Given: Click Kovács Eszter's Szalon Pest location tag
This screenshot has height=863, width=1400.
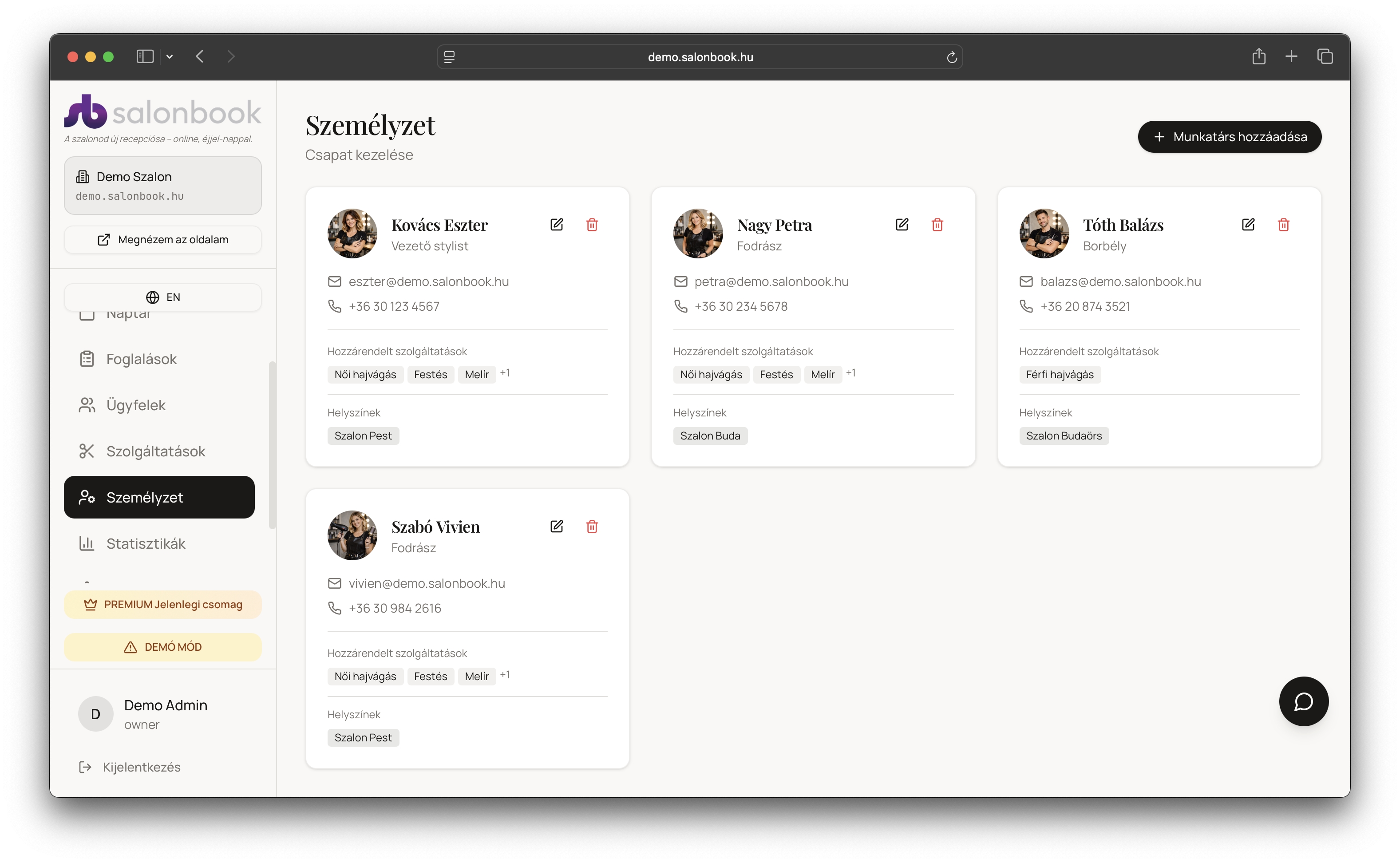Looking at the screenshot, I should click(x=363, y=436).
